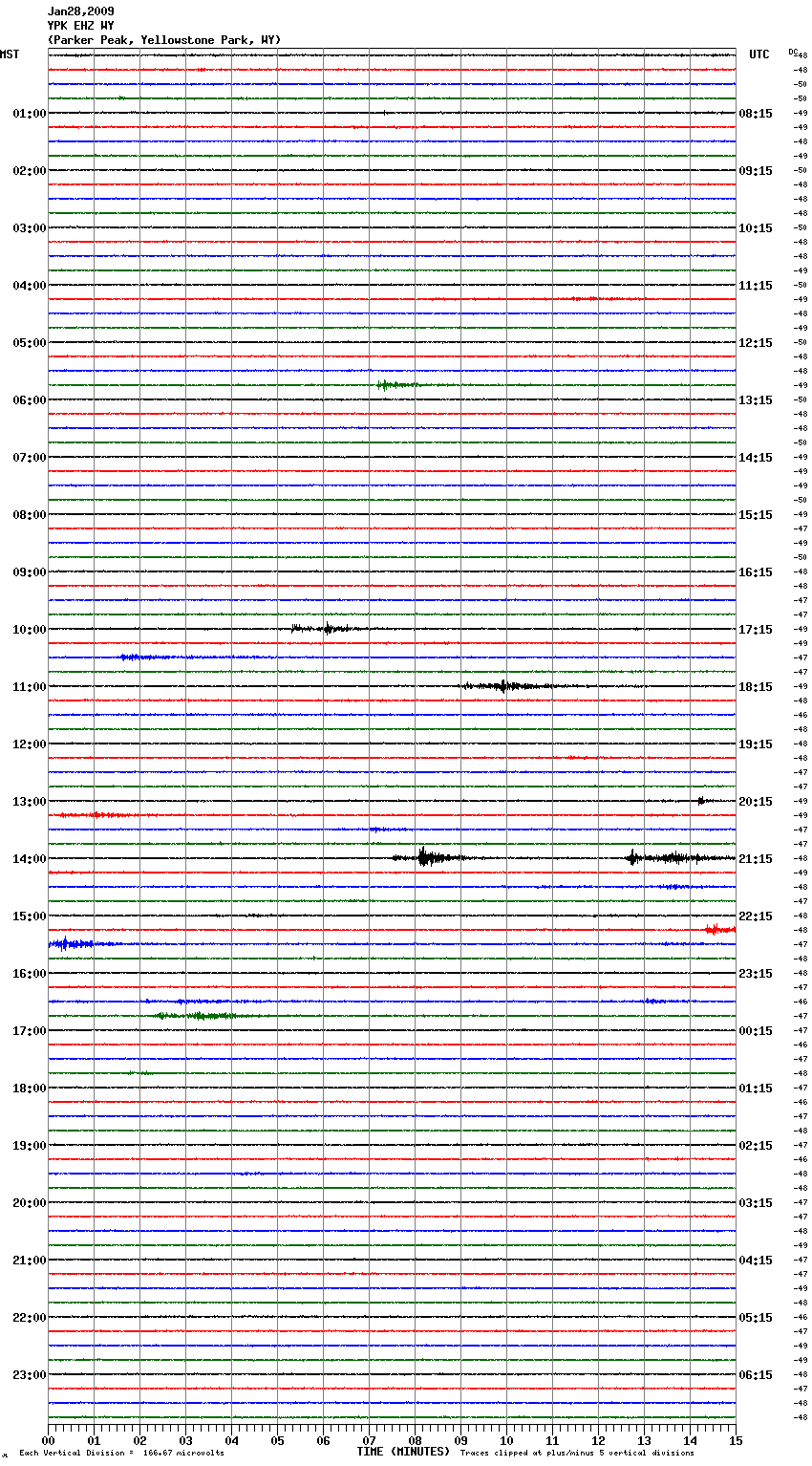Select the 08:00 MST row label
The height and width of the screenshot is (1466, 812).
[30, 515]
